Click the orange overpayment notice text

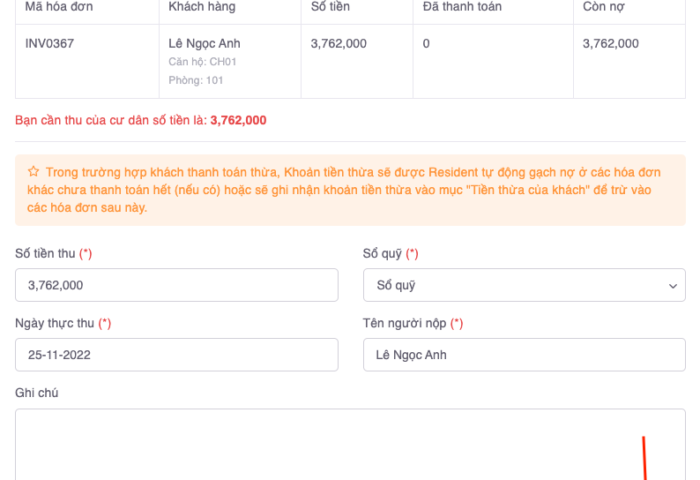tap(350, 190)
